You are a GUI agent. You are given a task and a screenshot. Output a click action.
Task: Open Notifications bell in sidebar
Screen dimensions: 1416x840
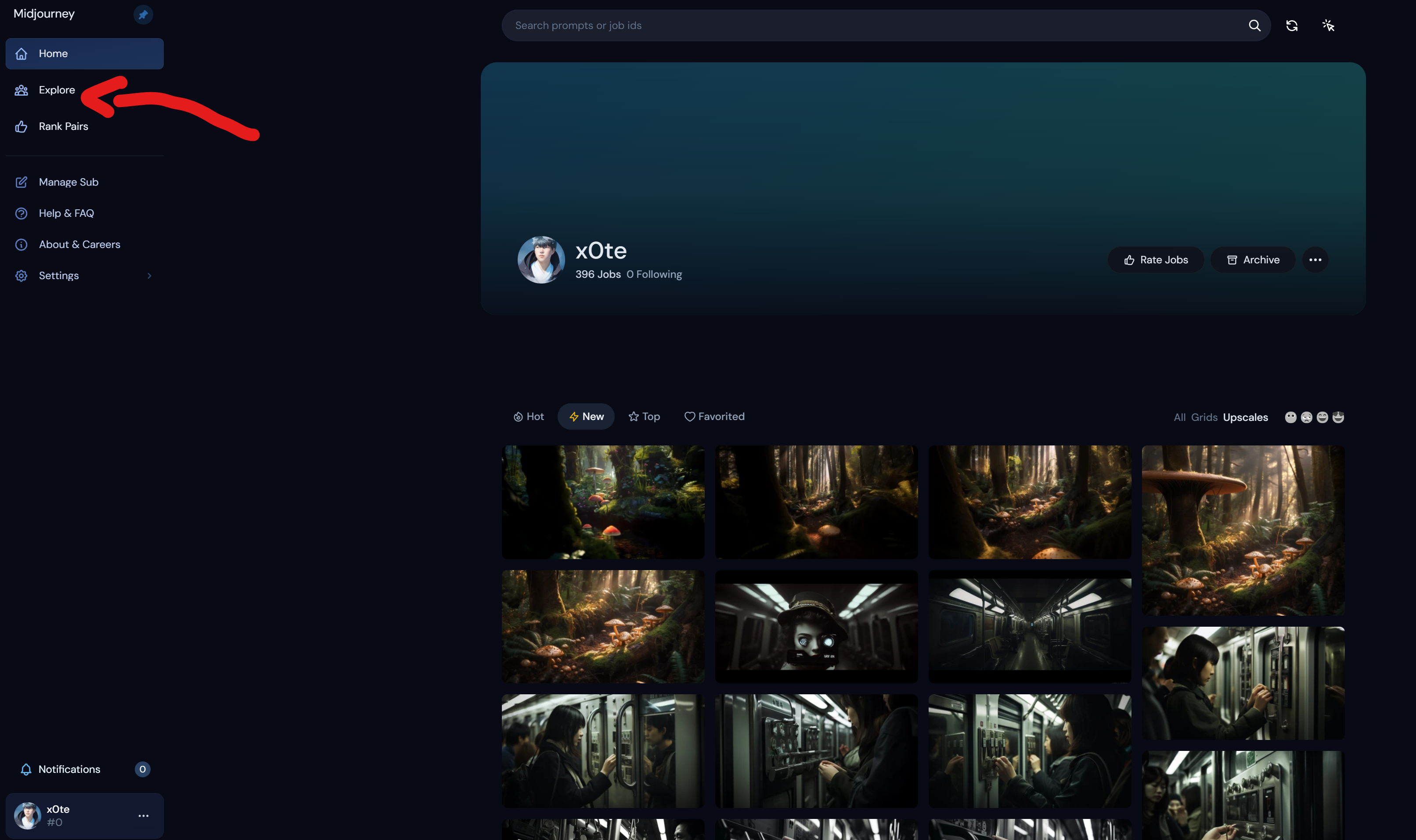point(26,769)
